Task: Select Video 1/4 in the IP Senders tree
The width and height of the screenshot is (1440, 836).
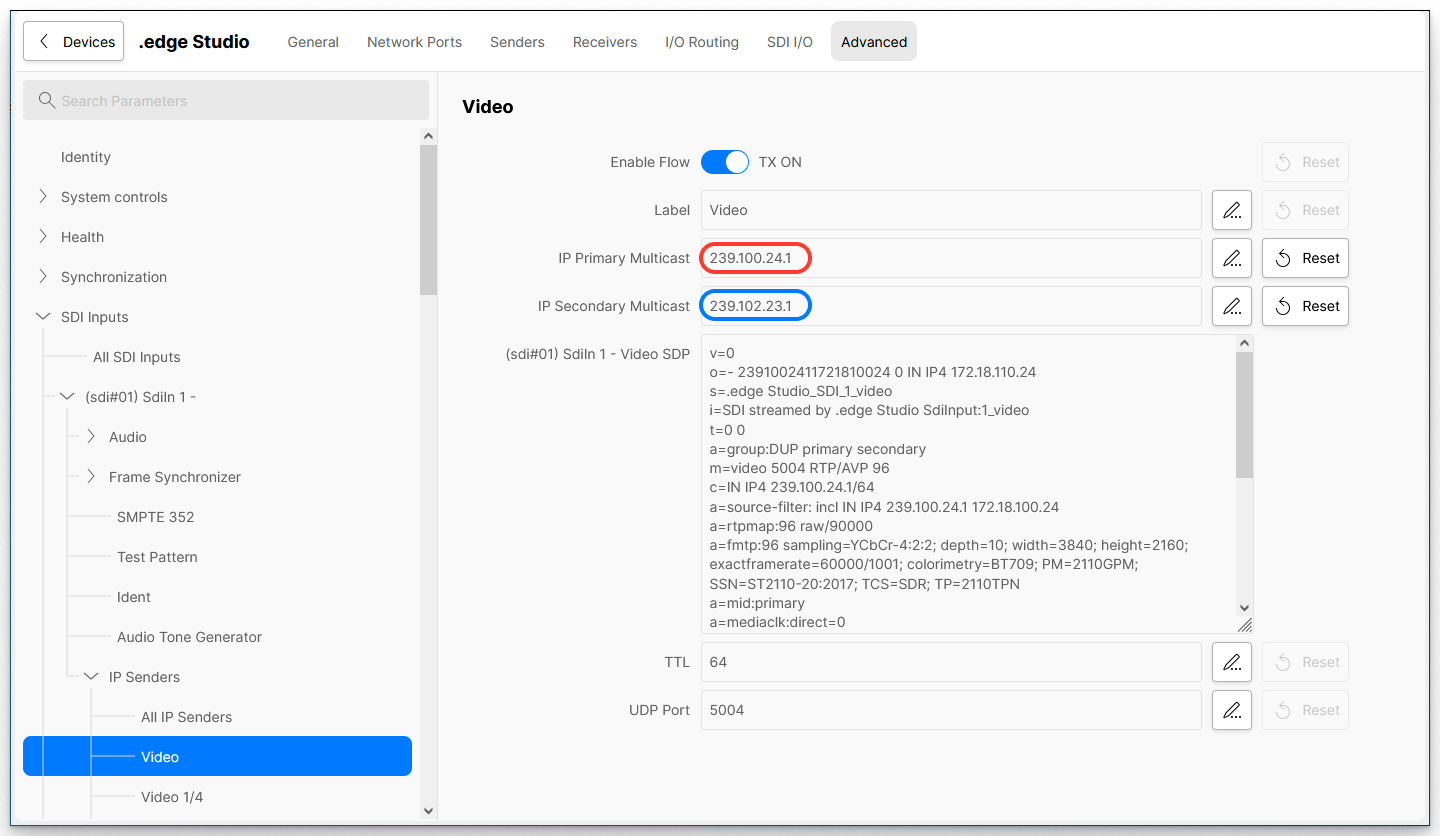Action: pos(172,797)
